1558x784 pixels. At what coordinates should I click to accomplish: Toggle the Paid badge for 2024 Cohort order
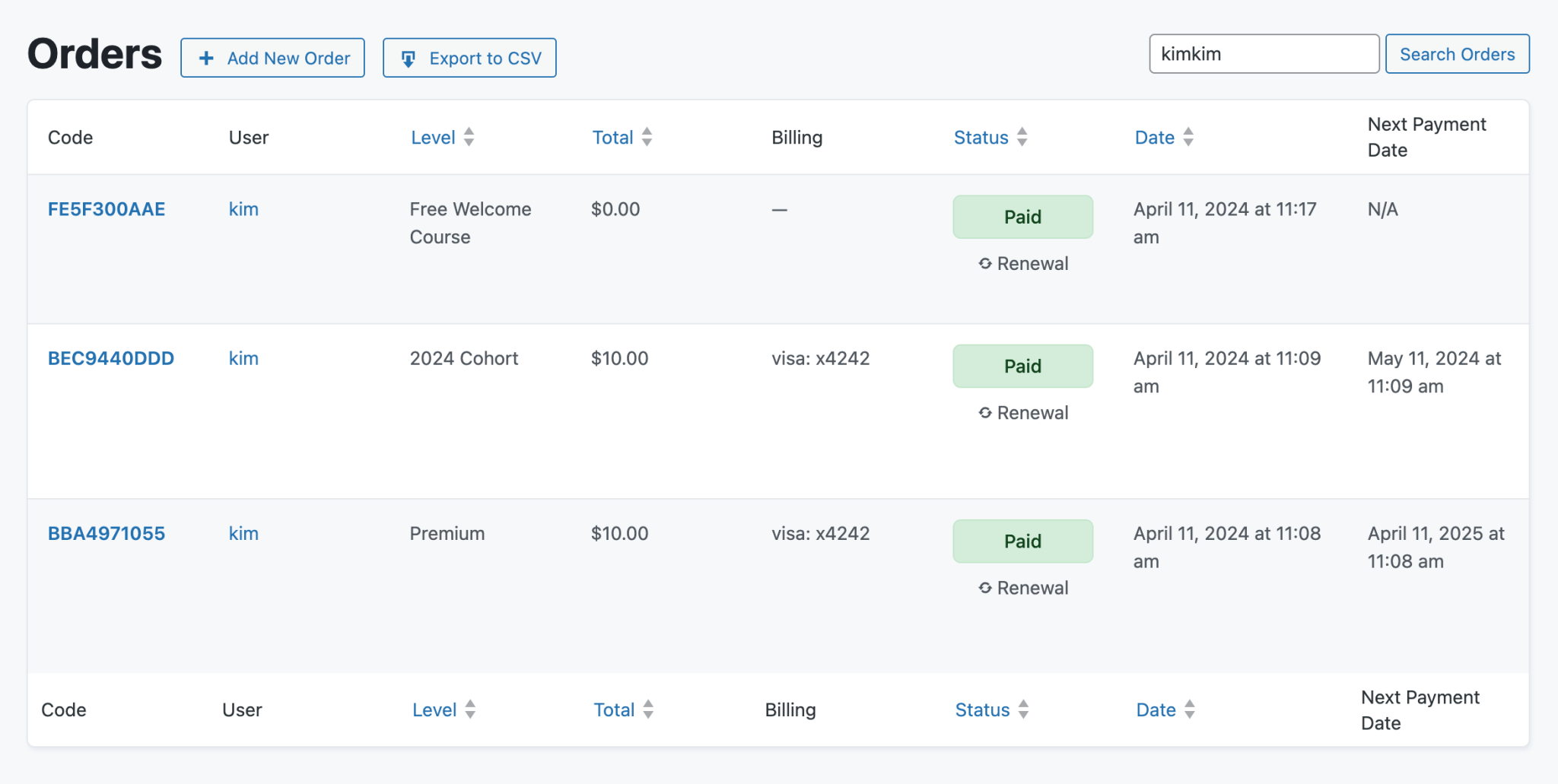pyautogui.click(x=1022, y=366)
